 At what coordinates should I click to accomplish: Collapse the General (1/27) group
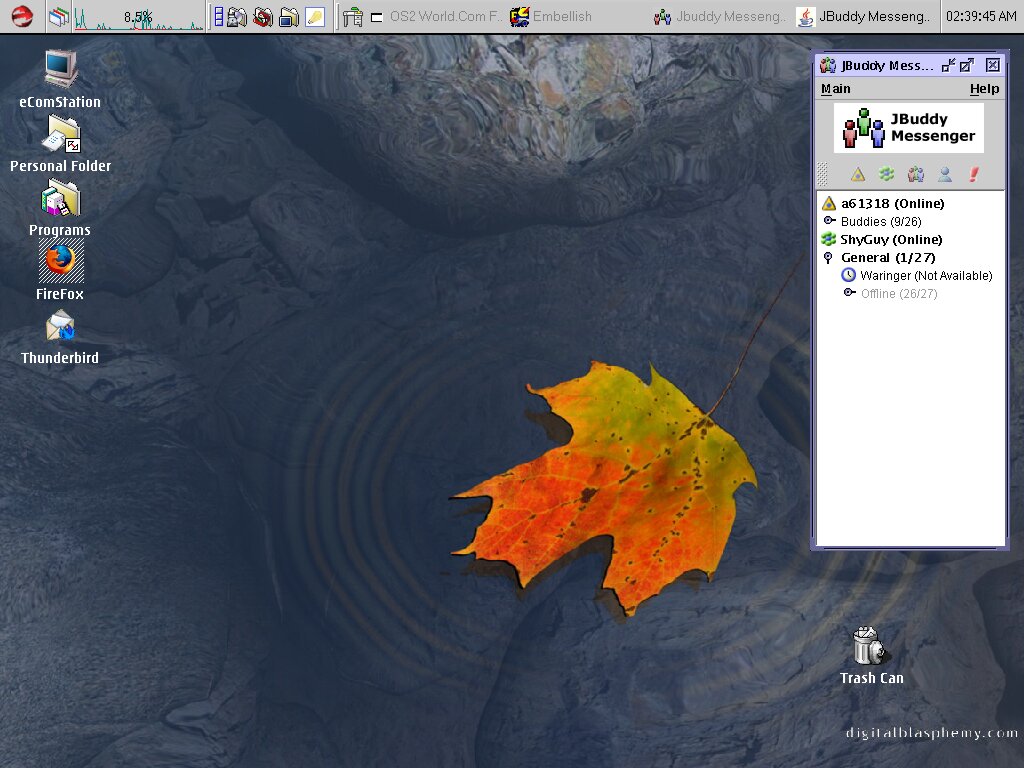click(x=828, y=258)
